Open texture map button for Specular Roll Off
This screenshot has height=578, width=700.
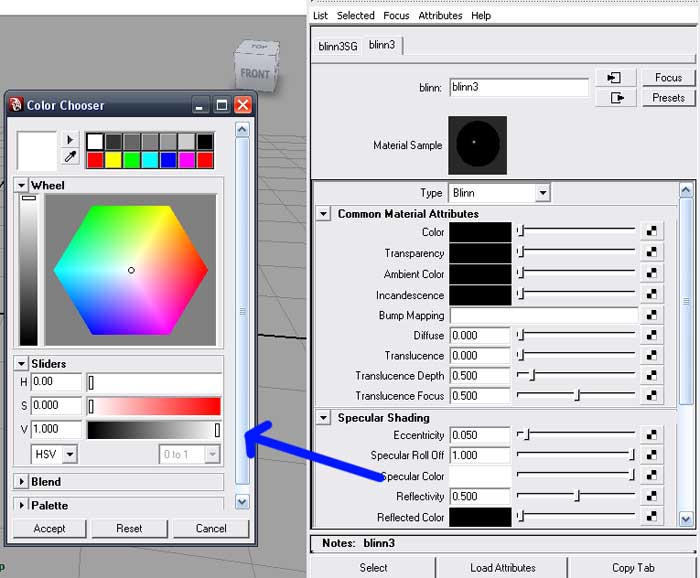[651, 455]
